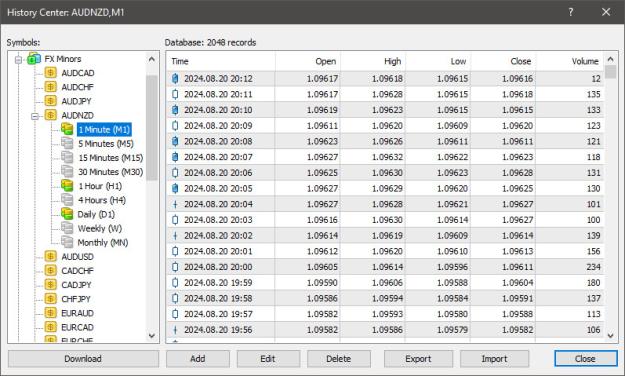Select the row timestamped 2024.08.20 19:59
The height and width of the screenshot is (376, 625).
[385, 283]
